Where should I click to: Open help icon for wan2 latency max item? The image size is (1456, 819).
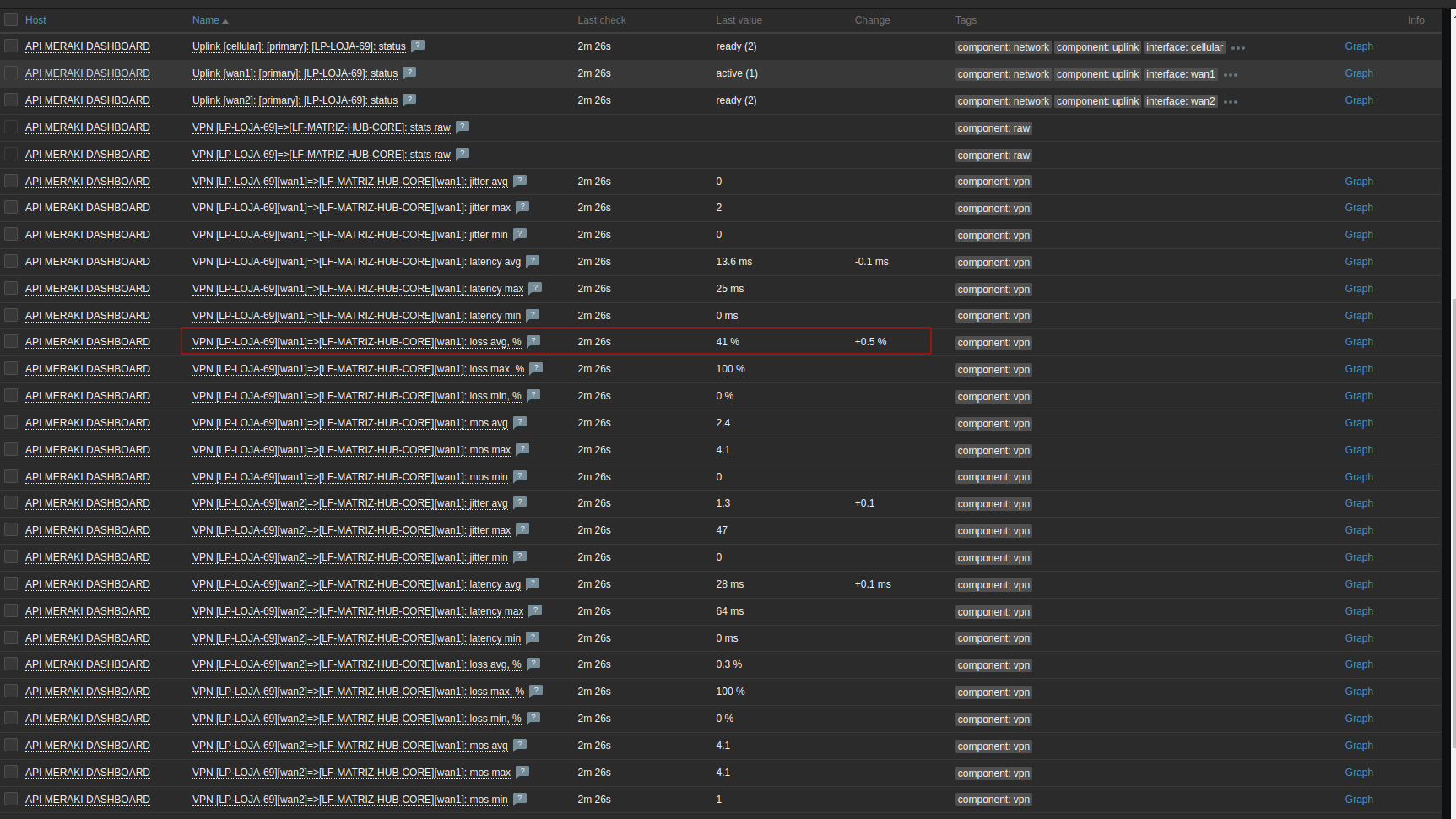(x=535, y=610)
